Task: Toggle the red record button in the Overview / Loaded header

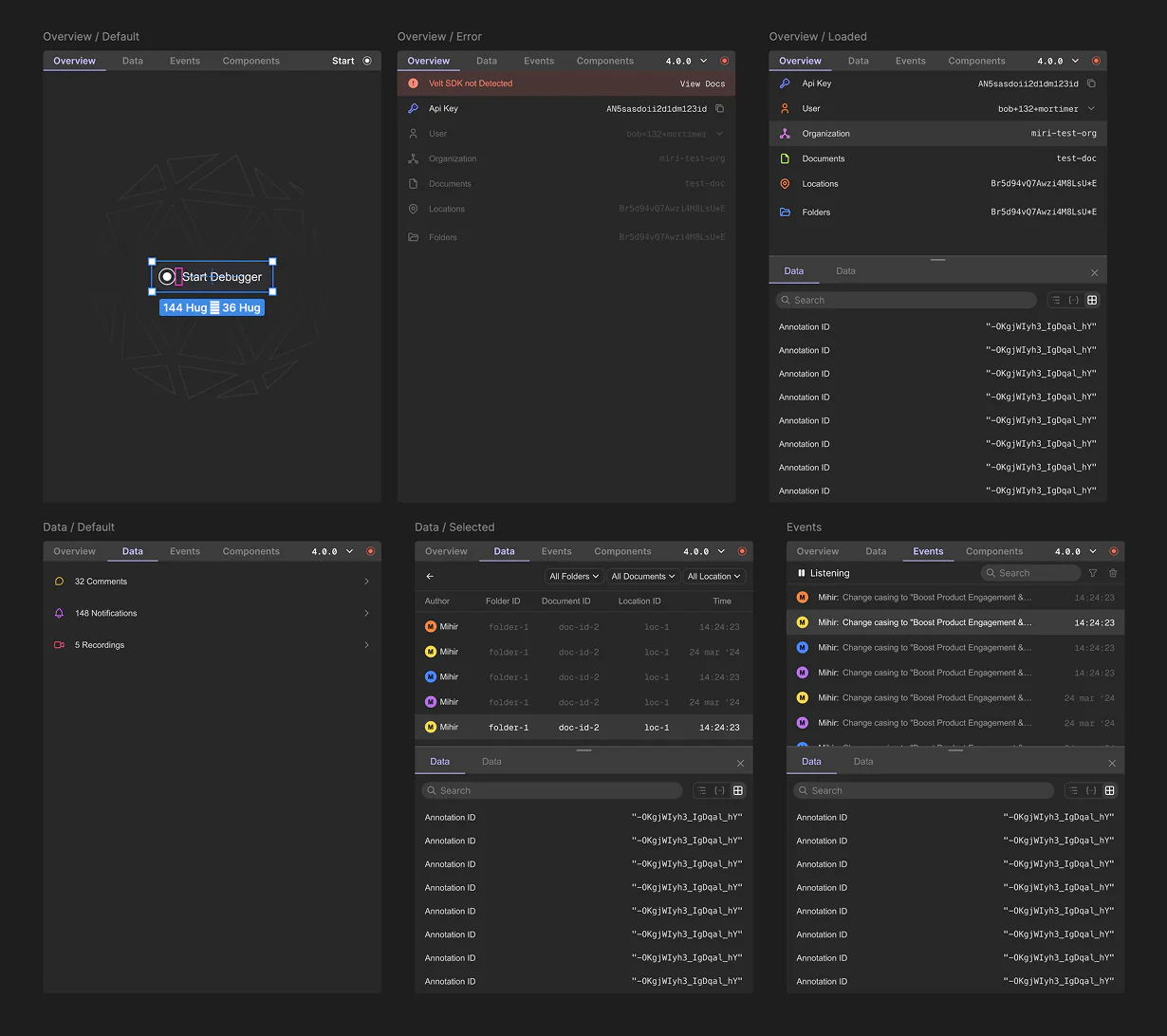Action: (x=1097, y=61)
